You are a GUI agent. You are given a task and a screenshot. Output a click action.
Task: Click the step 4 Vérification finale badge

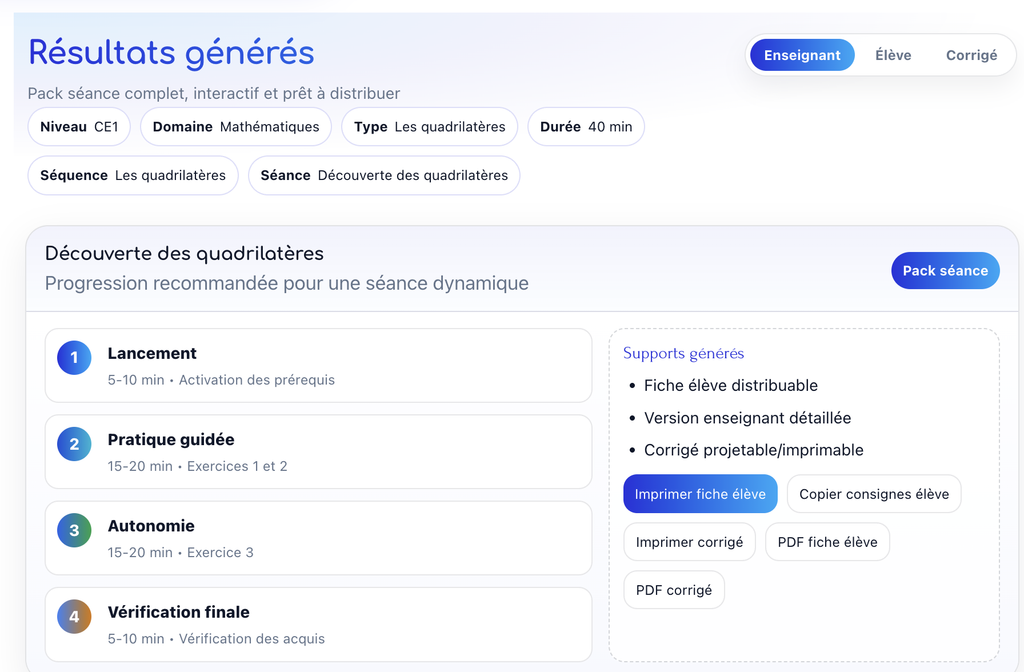74,616
